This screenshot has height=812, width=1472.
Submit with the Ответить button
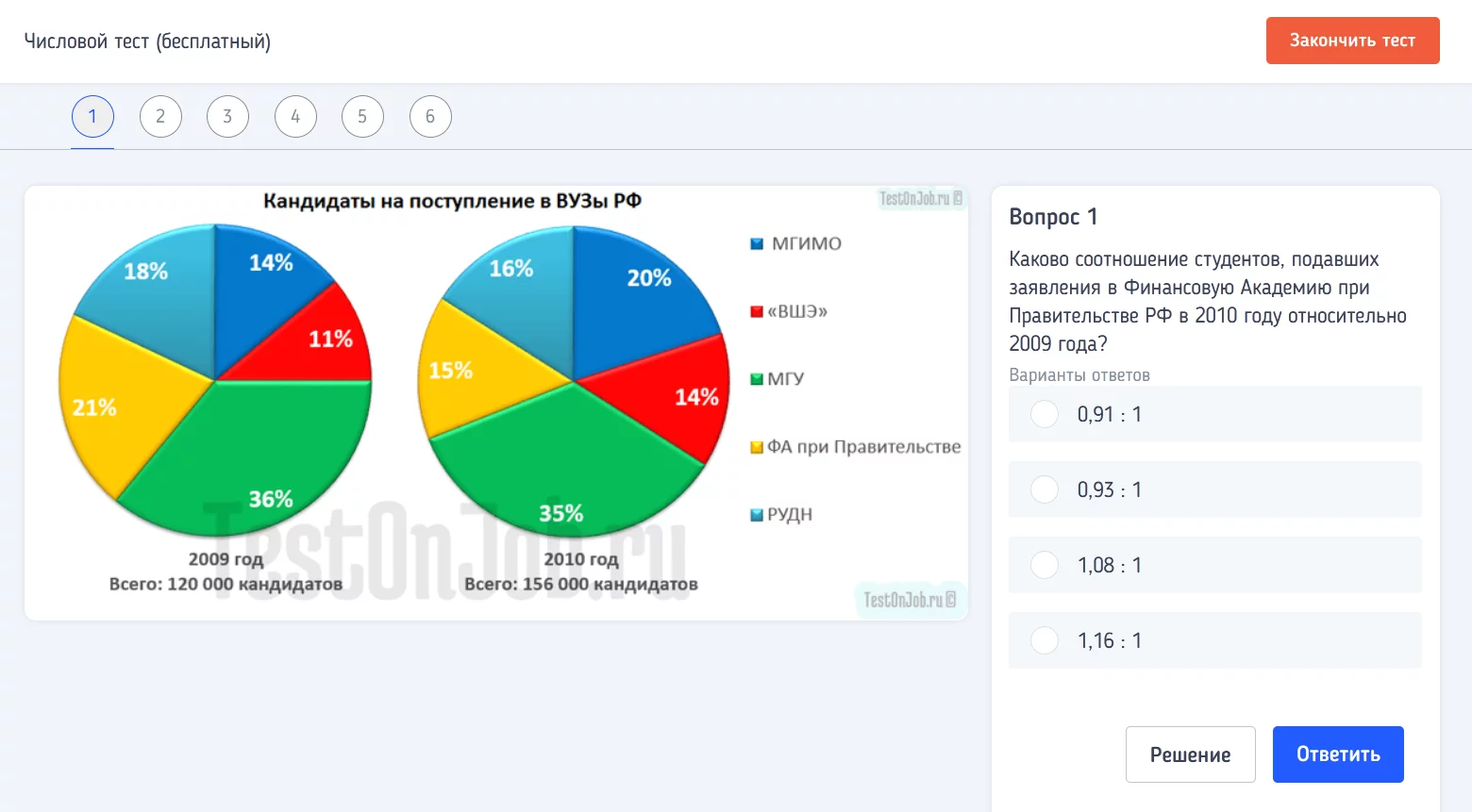point(1338,754)
